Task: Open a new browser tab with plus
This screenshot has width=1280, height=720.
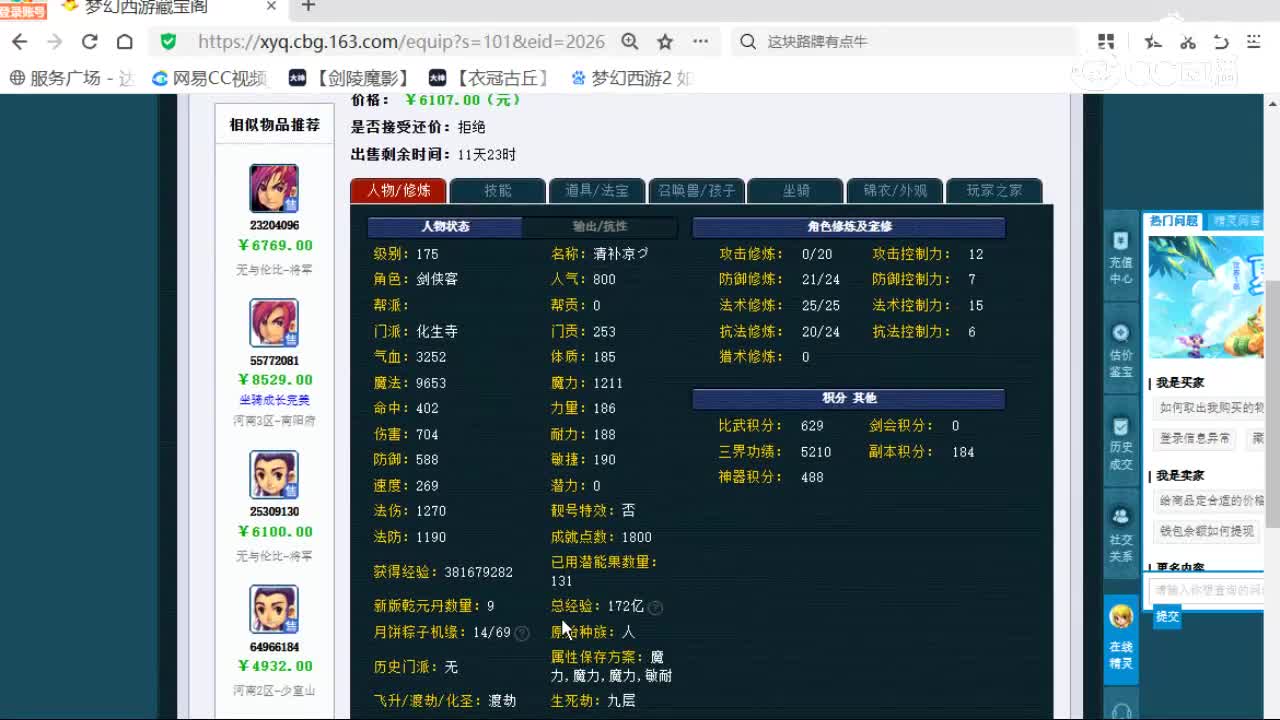Action: (308, 6)
